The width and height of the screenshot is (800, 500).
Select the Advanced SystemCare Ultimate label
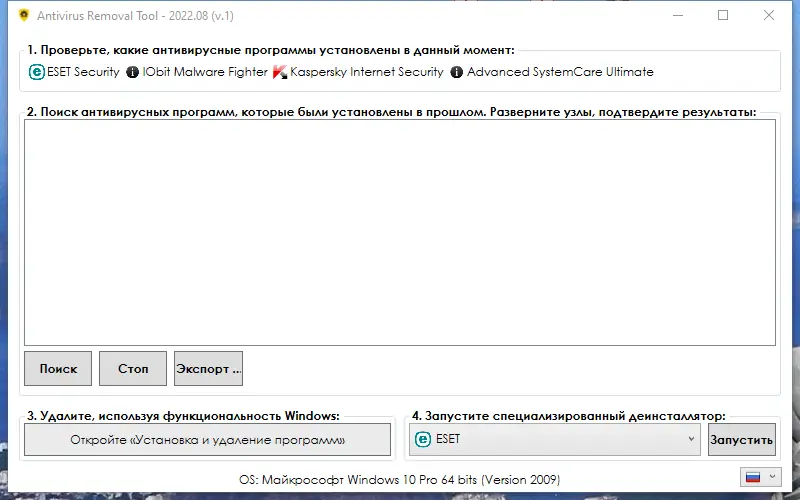pos(560,72)
